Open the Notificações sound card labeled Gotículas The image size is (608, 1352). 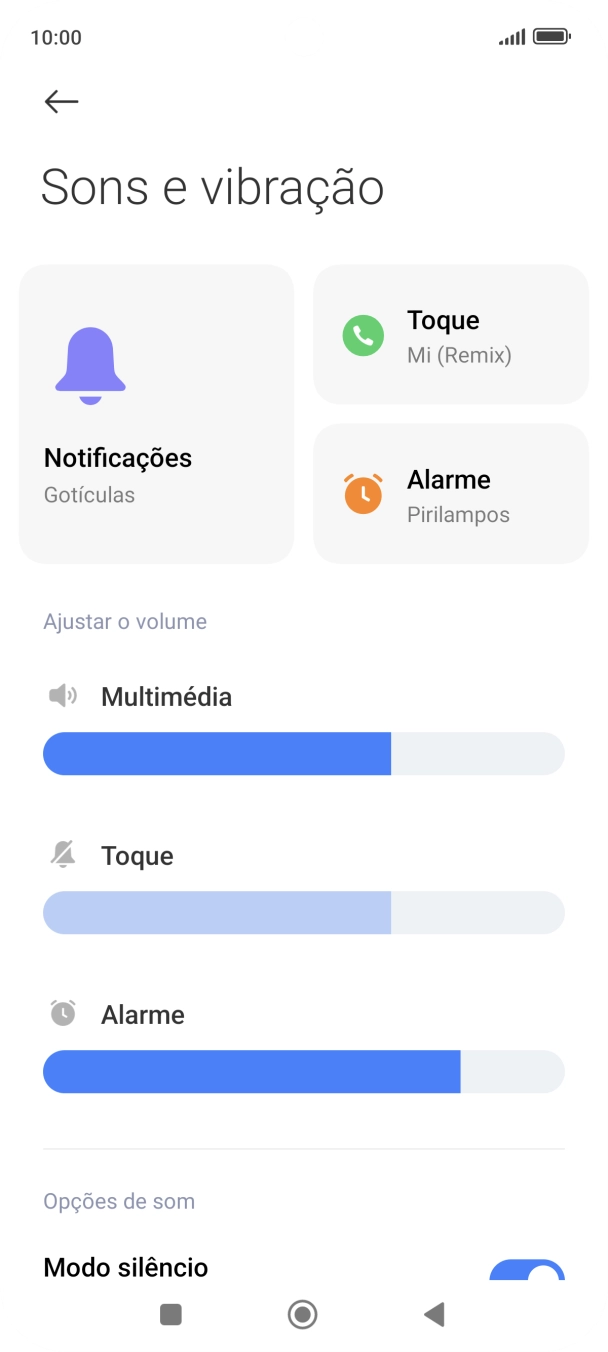pos(155,413)
